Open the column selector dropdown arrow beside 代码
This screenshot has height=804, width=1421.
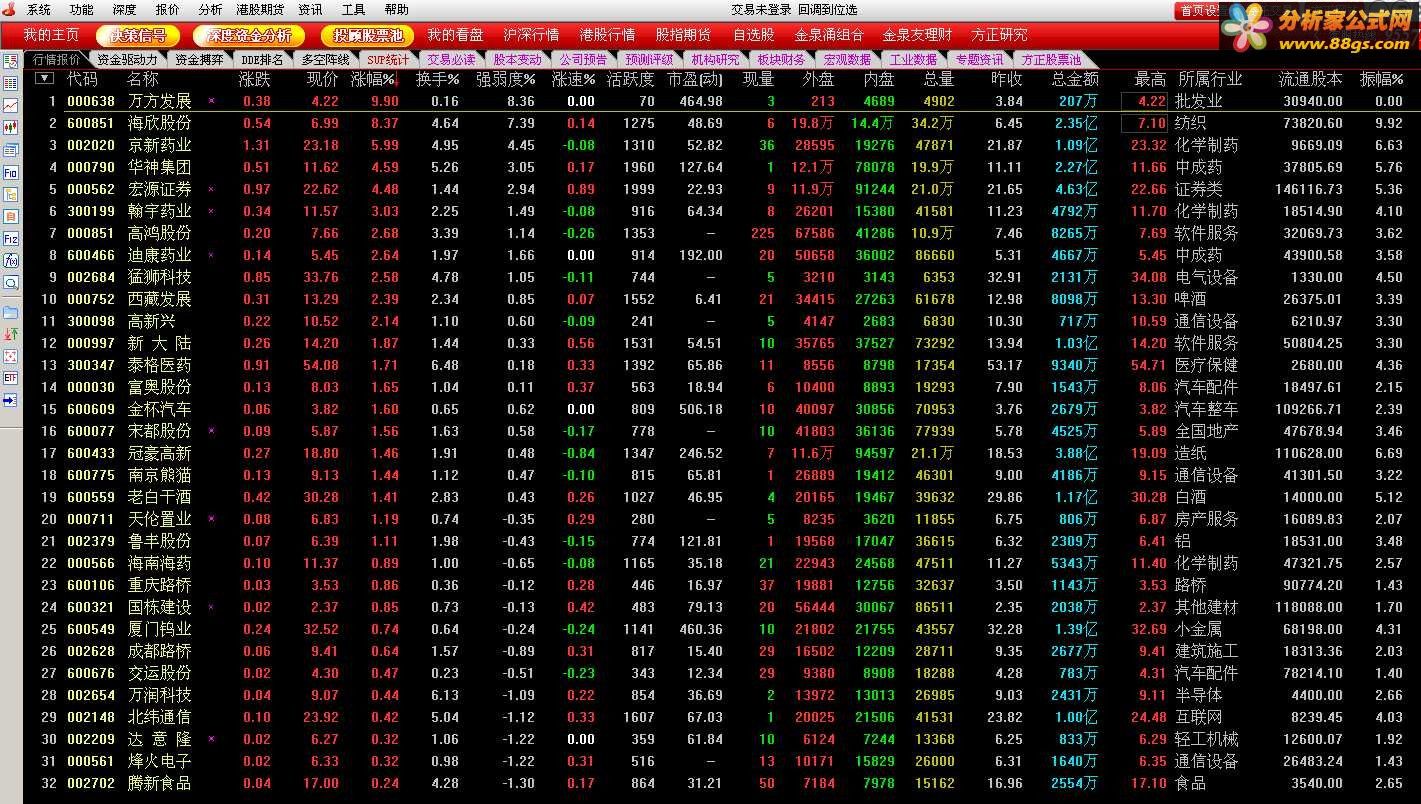[44, 78]
